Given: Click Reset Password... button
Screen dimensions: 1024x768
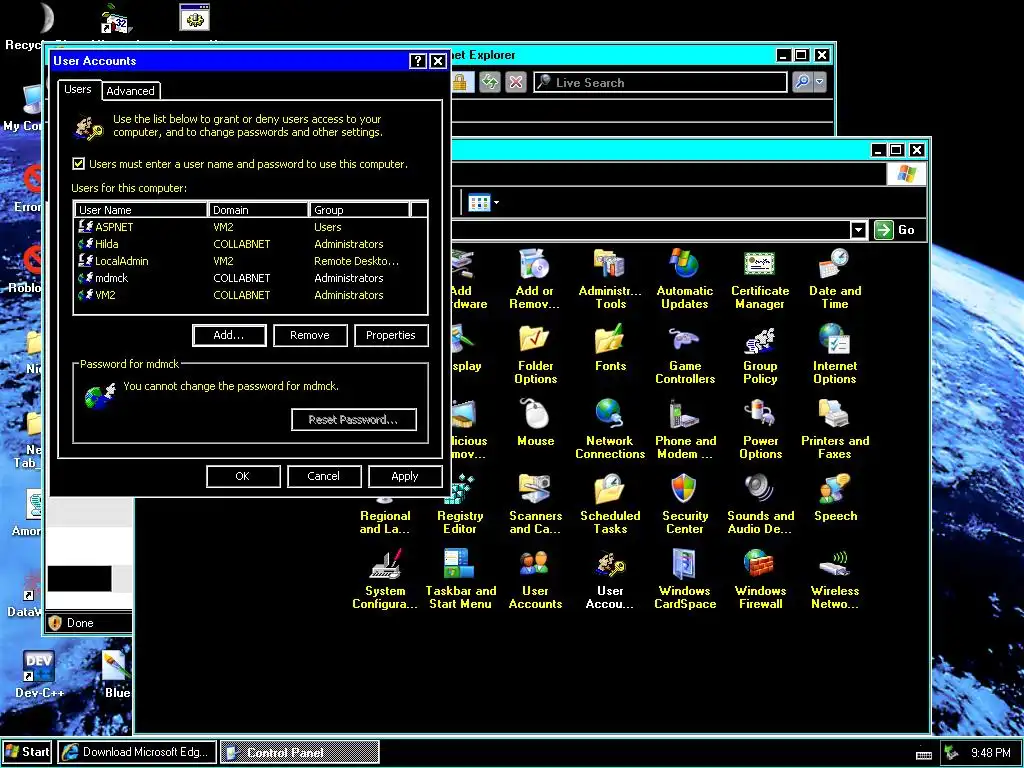Looking at the screenshot, I should coord(353,420).
